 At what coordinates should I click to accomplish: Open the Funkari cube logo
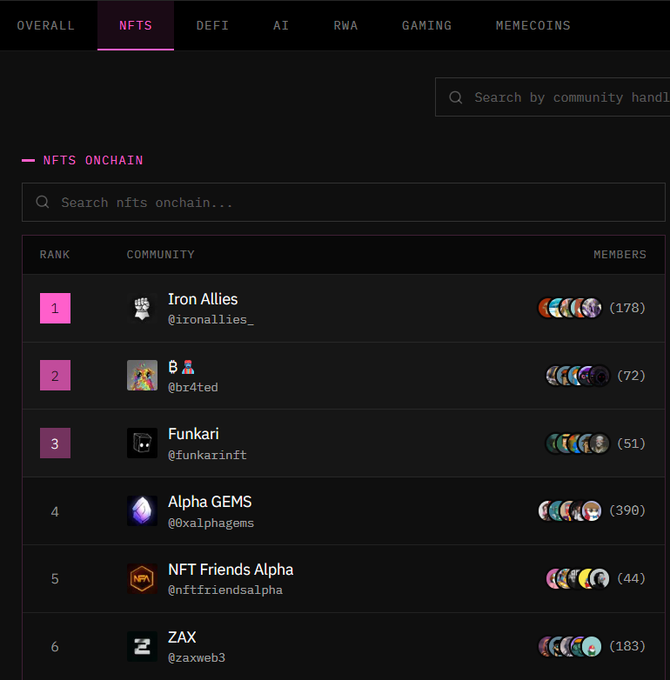[x=142, y=443]
